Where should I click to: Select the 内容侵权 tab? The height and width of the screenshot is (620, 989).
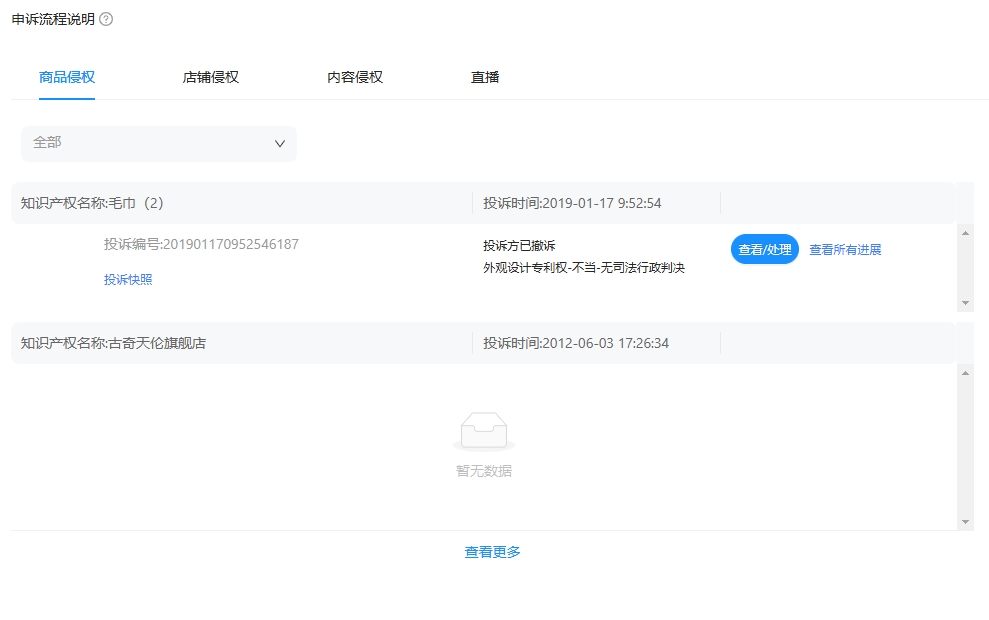click(355, 77)
